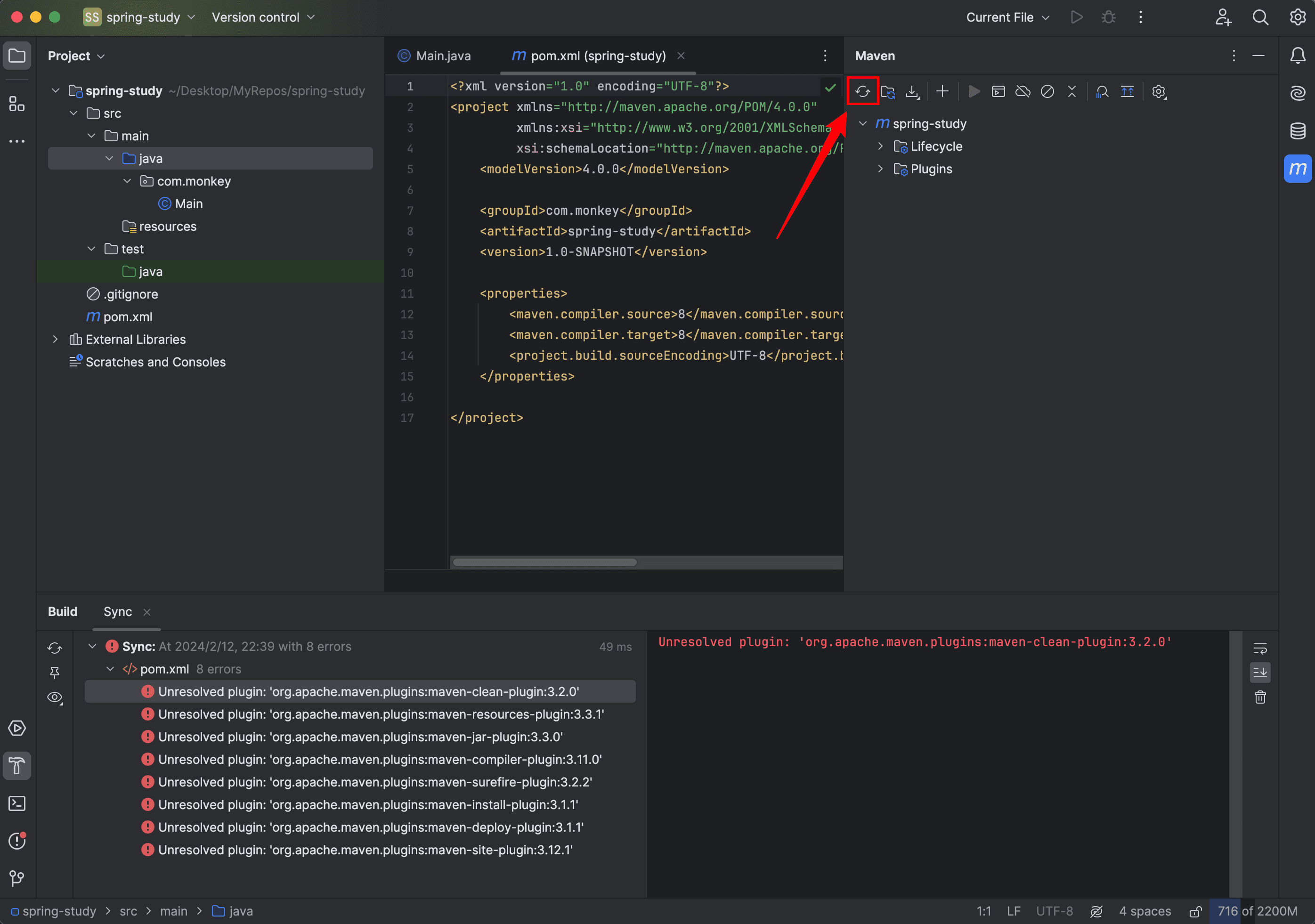Click Run button in top toolbar

1077,17
